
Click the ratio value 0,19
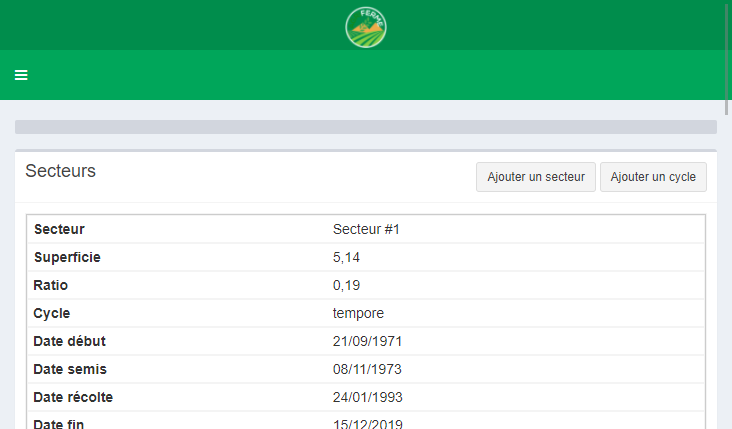(346, 285)
